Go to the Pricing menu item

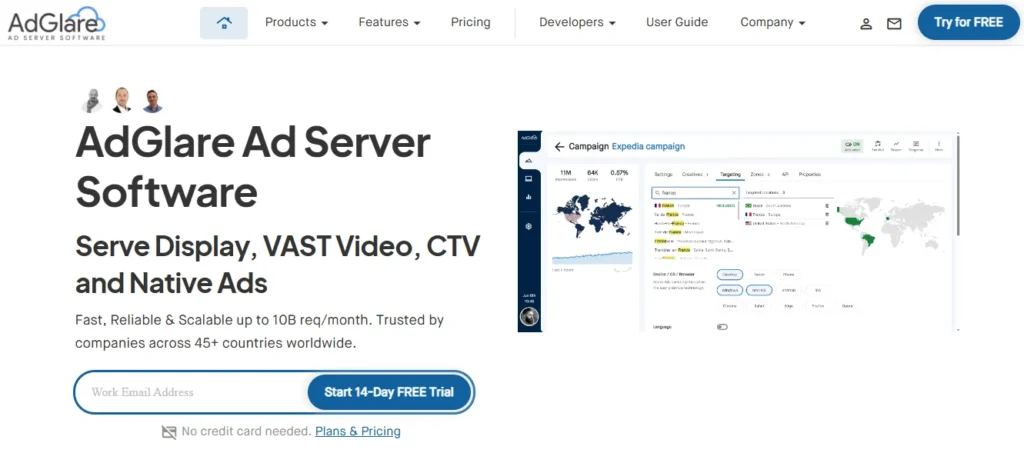pos(470,22)
